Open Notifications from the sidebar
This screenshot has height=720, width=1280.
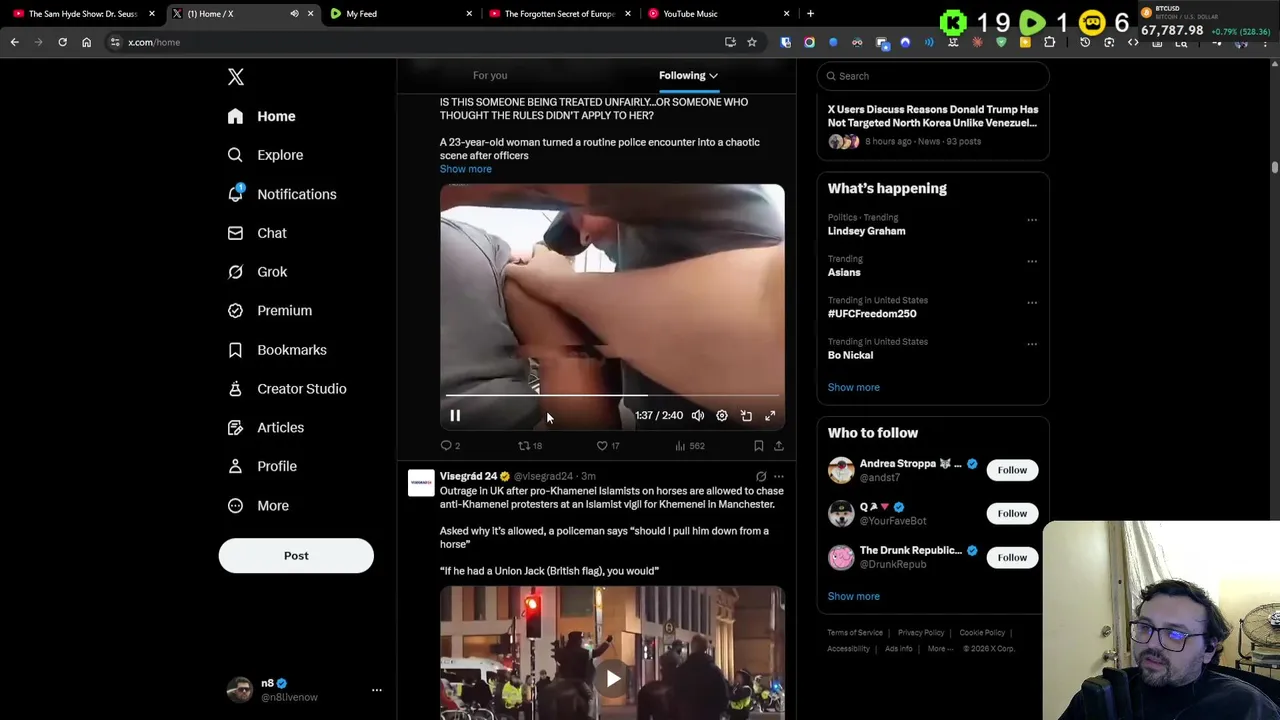pos(281,194)
